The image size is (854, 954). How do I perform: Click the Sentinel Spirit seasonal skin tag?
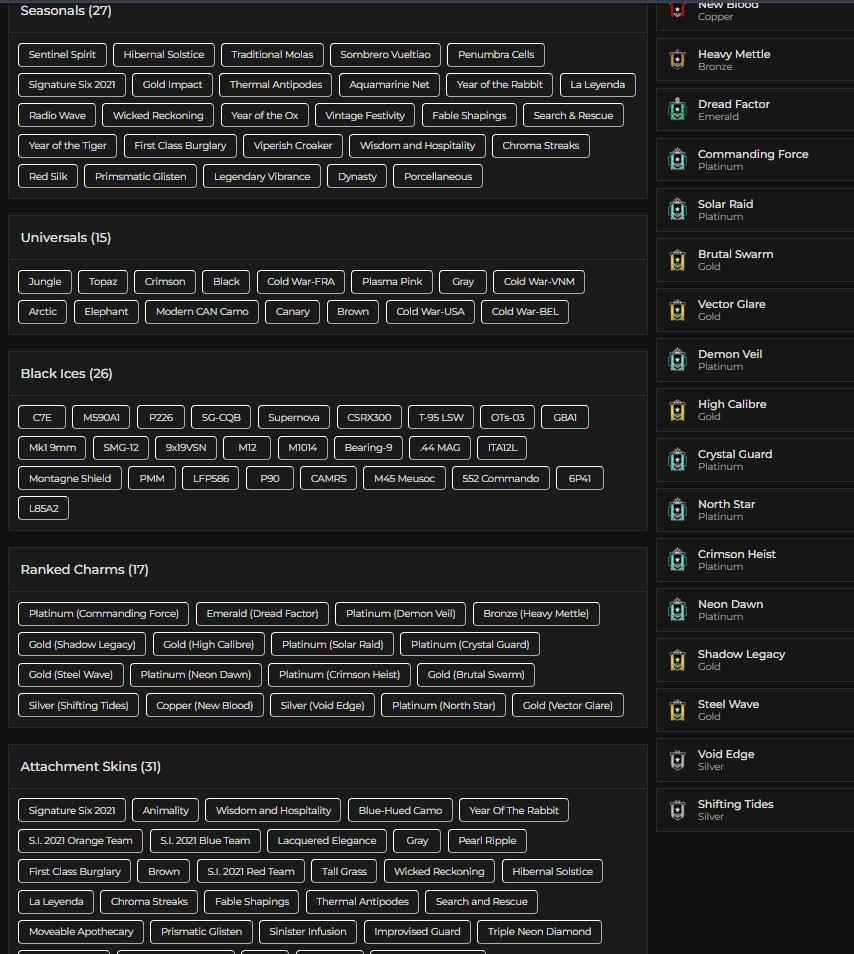coord(62,55)
